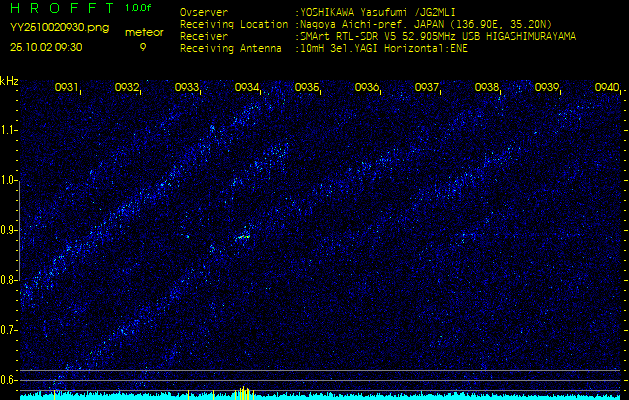
Task: Click the 0.9 kHz axis label
Action: (x=8, y=230)
